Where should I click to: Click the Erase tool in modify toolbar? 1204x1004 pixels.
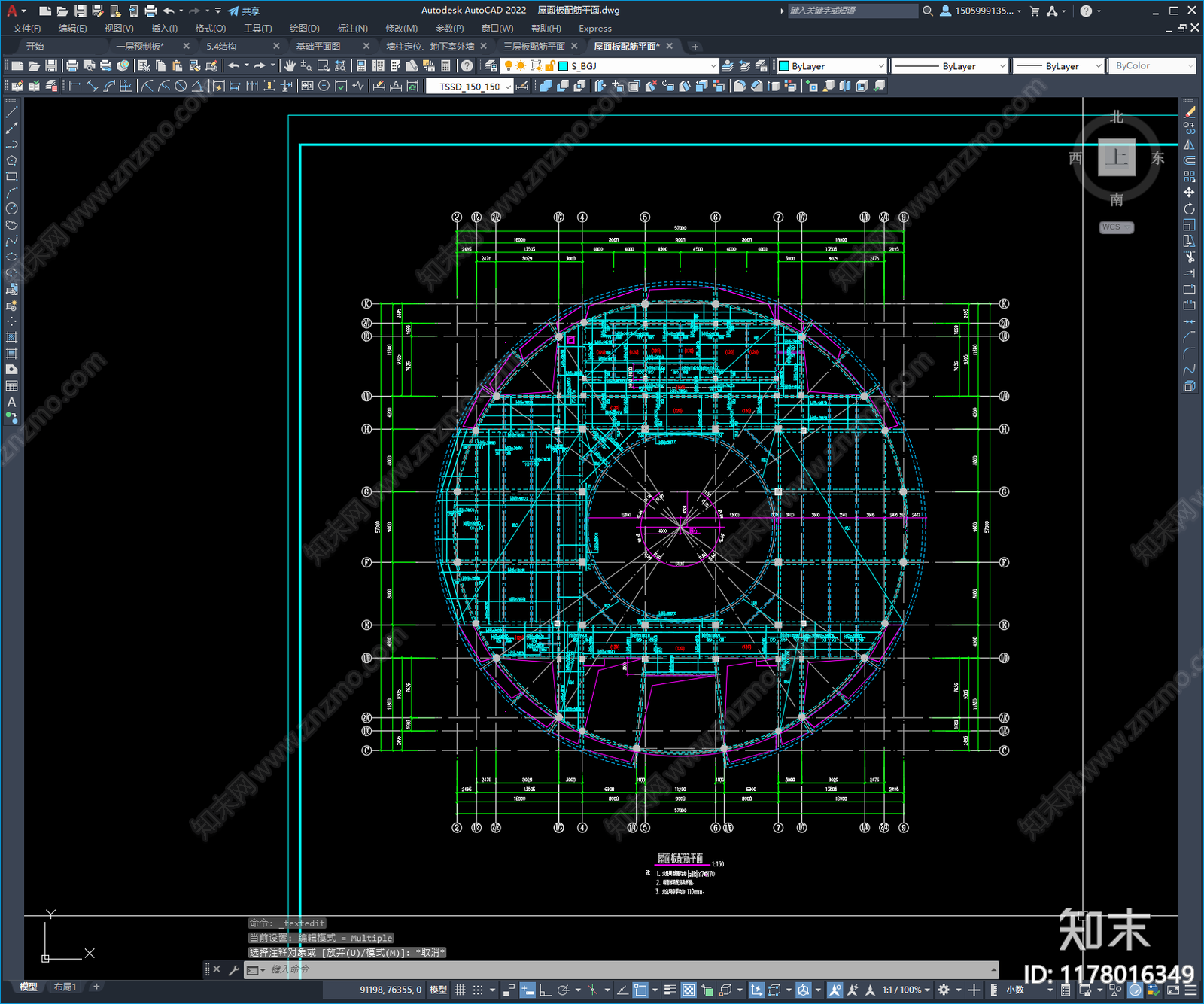(1189, 112)
